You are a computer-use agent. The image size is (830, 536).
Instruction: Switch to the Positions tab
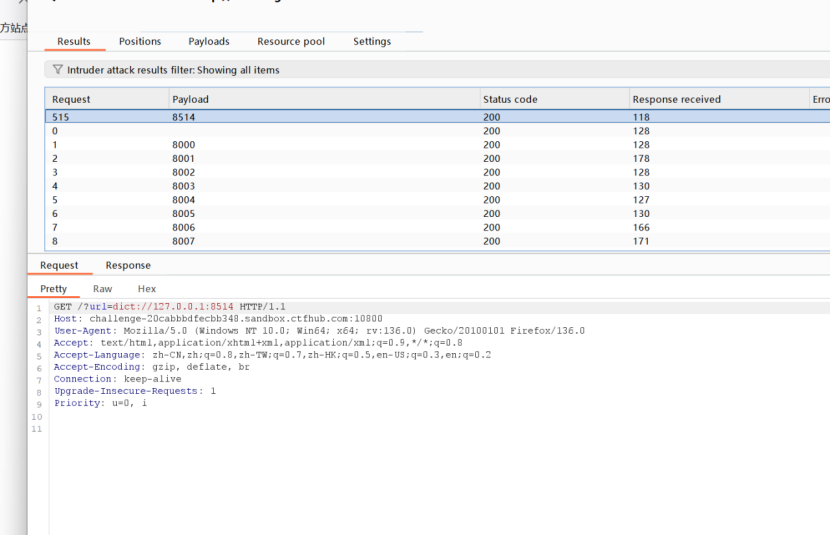[140, 41]
